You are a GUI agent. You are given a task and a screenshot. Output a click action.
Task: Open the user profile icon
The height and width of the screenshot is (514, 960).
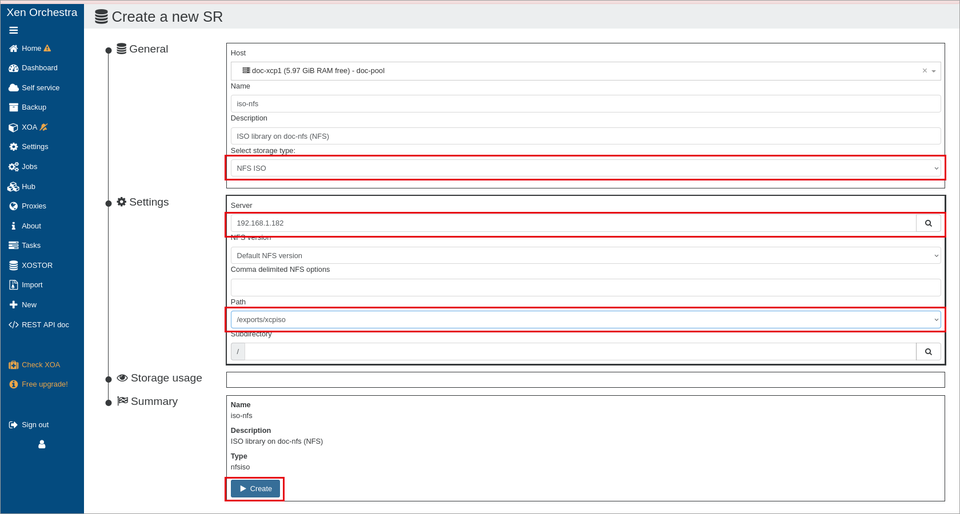point(42,445)
